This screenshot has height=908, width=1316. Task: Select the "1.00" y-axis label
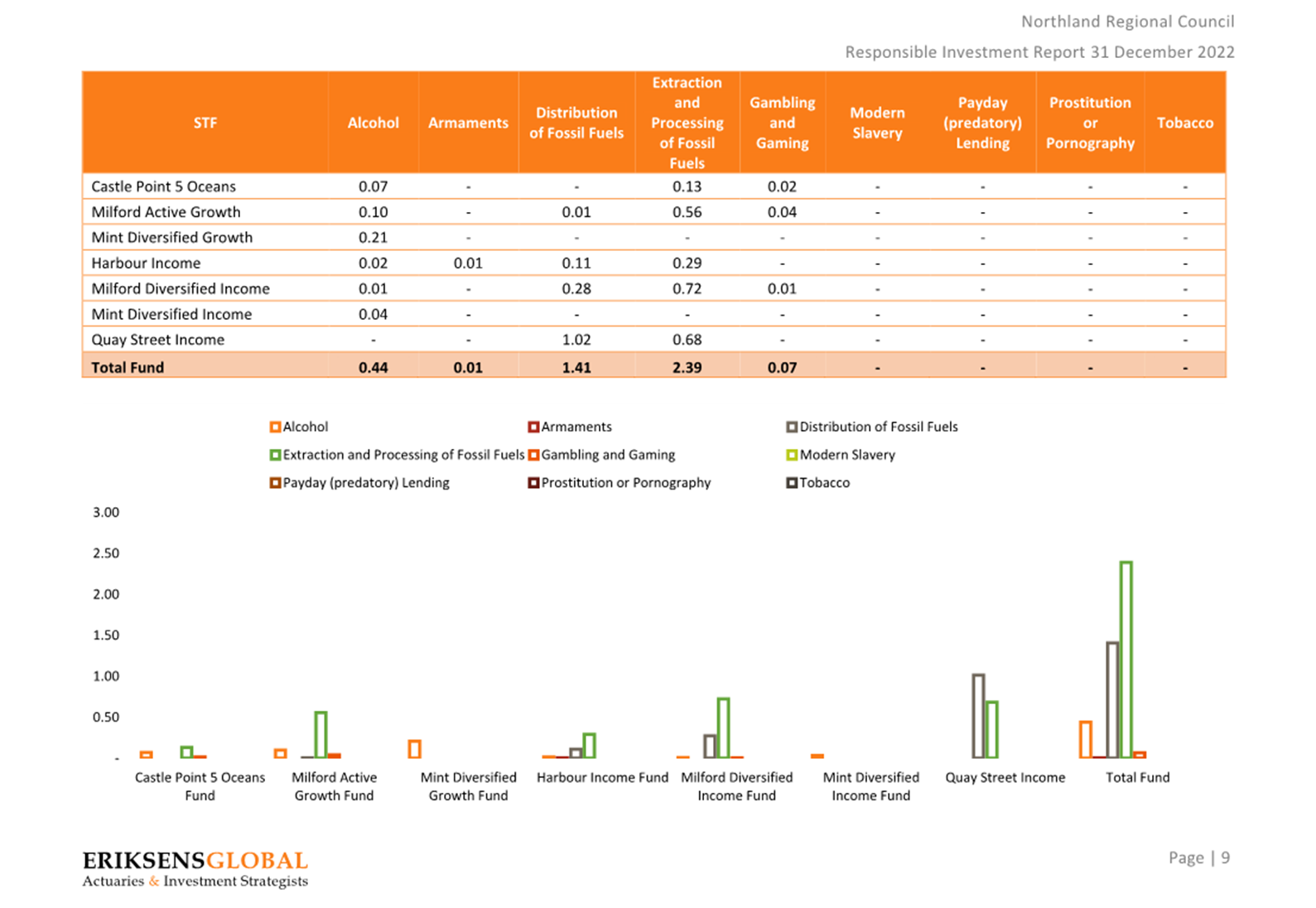click(106, 677)
